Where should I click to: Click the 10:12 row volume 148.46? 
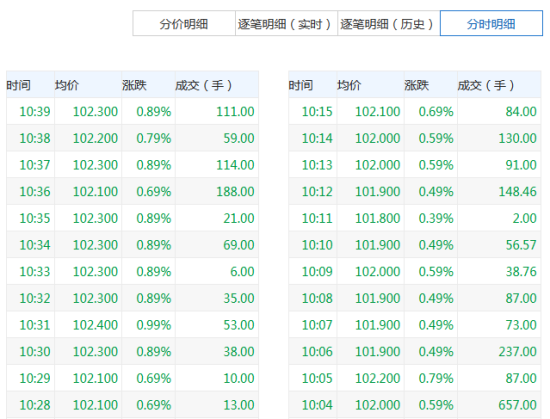point(517,191)
